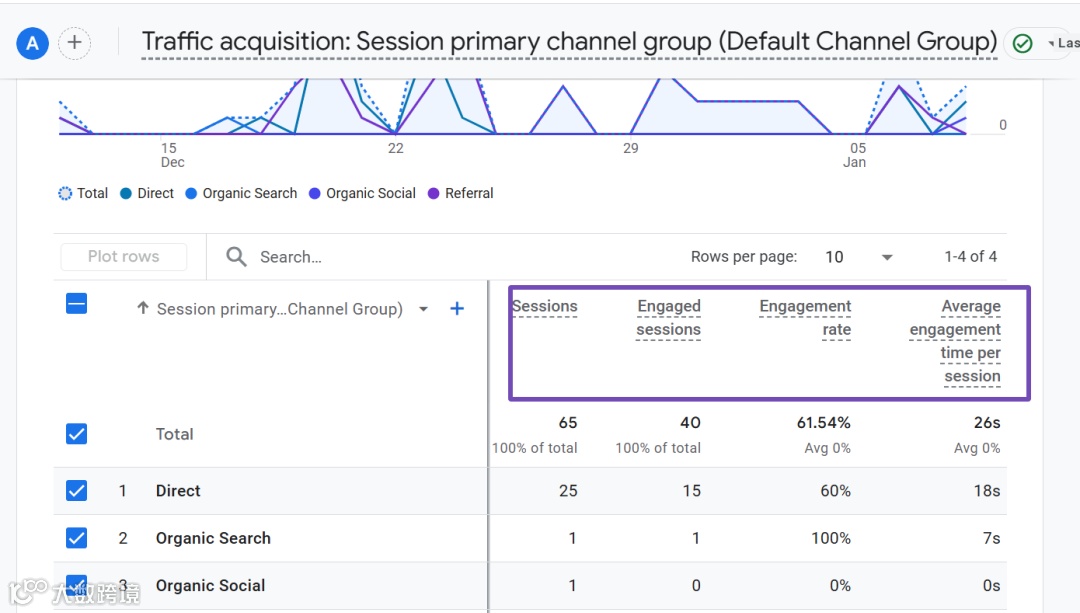This screenshot has height=613, width=1080.
Task: Uncheck the Direct row checkbox
Action: 76,491
